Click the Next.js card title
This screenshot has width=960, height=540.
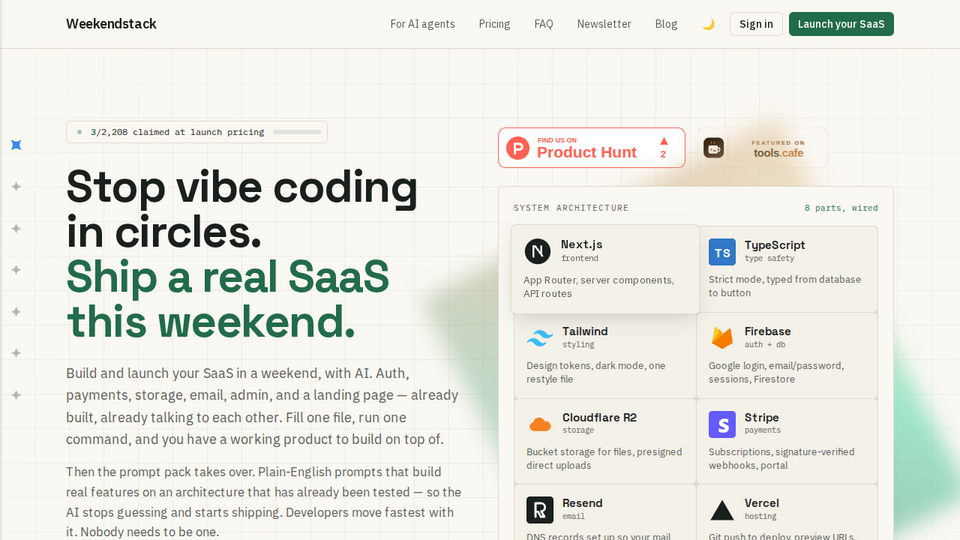click(x=582, y=244)
